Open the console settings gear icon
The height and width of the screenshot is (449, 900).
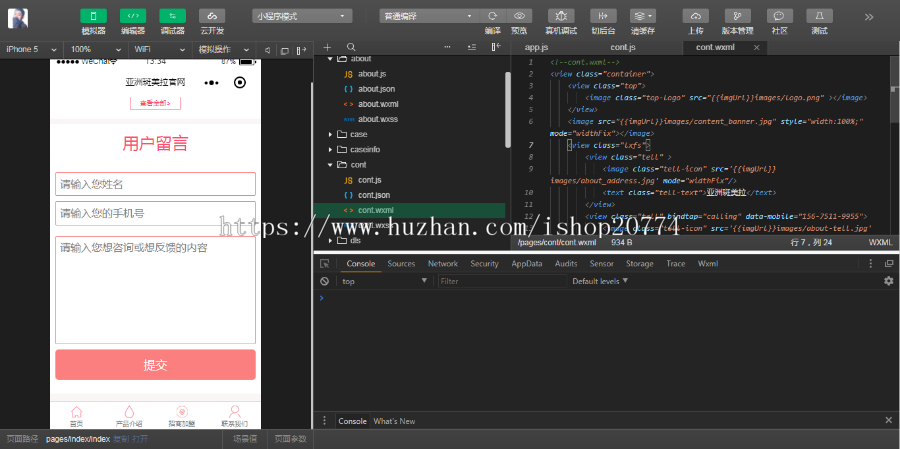coord(888,282)
